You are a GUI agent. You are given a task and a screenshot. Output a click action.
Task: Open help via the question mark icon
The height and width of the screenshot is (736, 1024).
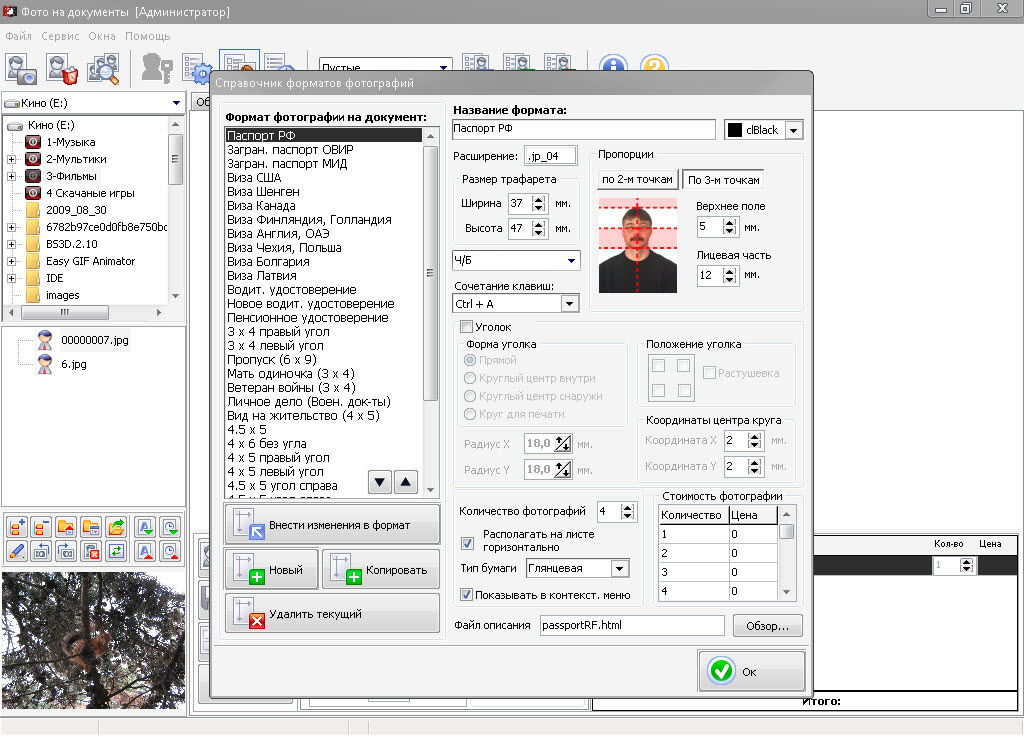(655, 66)
